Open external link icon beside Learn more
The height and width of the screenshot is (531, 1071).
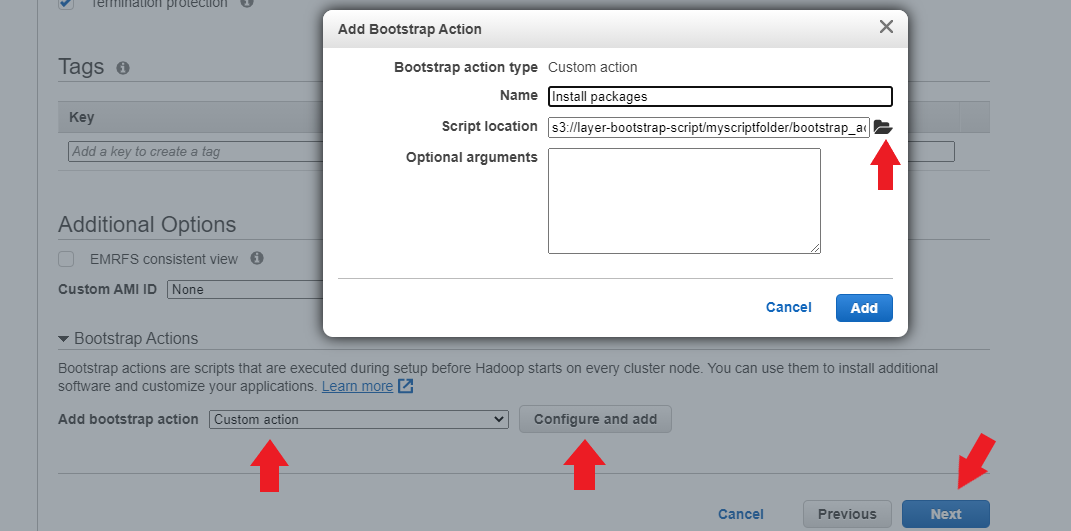pyautogui.click(x=406, y=386)
